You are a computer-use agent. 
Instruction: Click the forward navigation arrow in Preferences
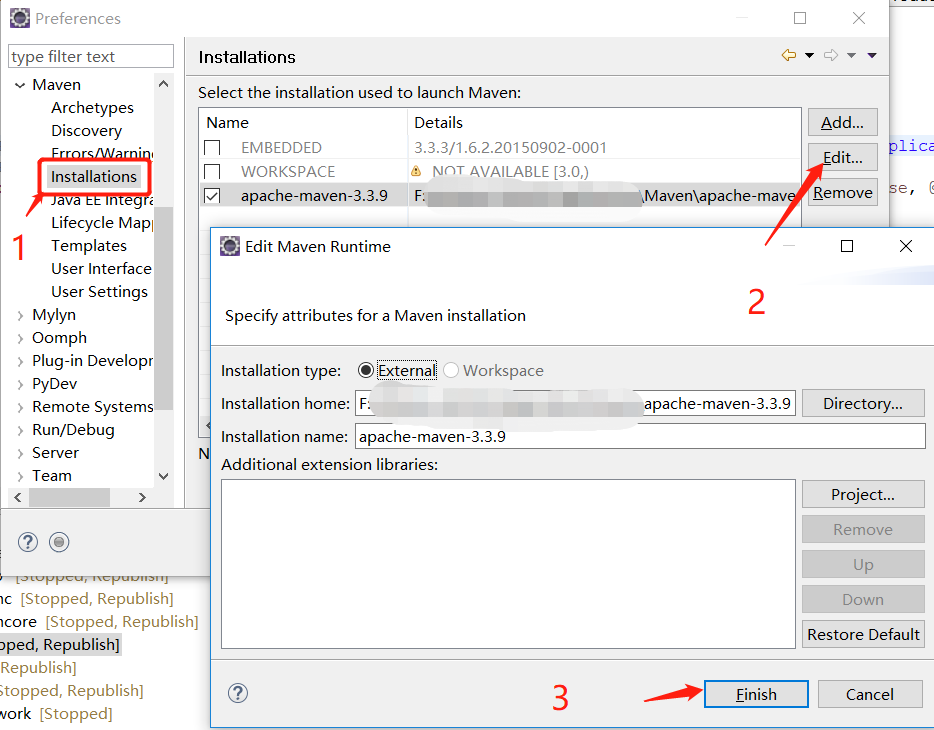(831, 55)
